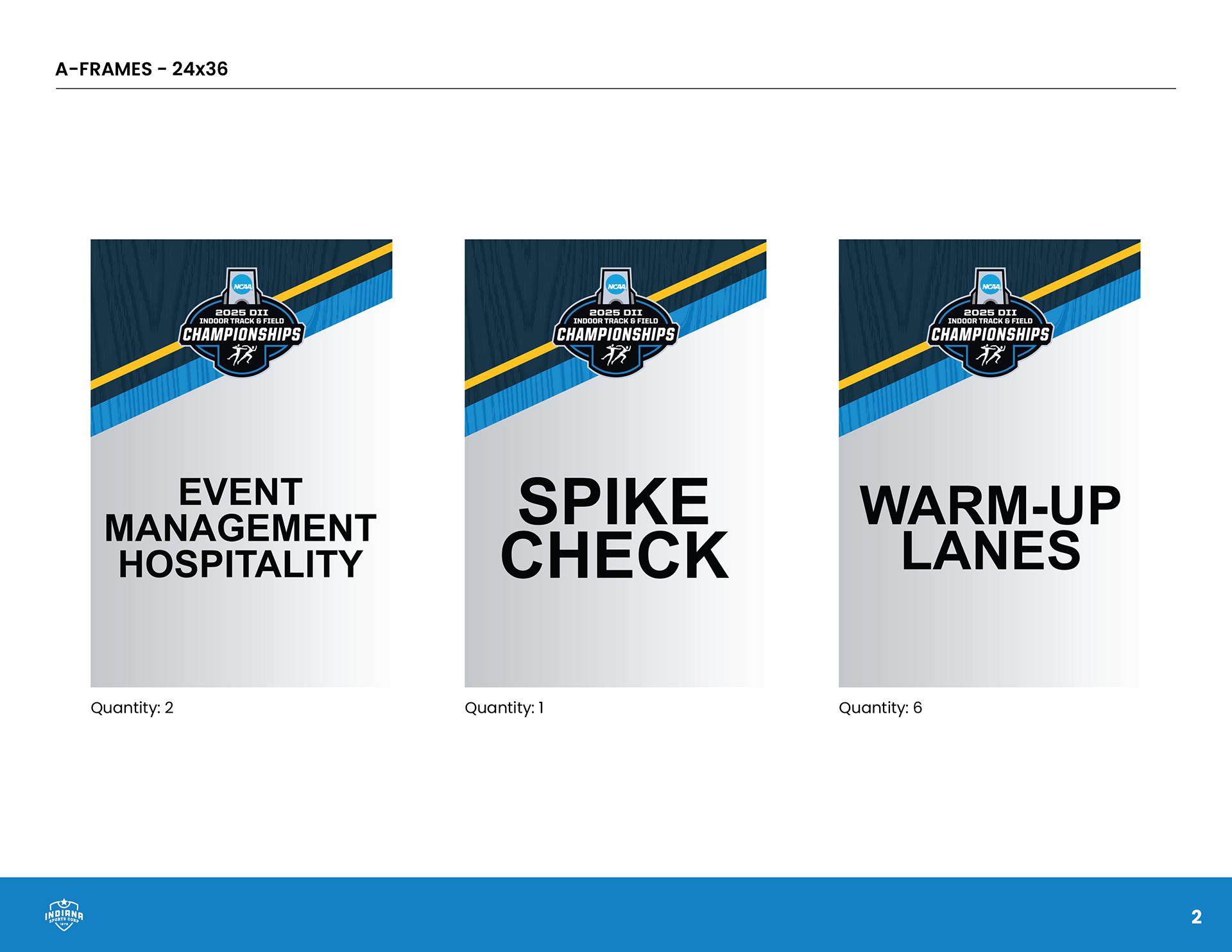The width and height of the screenshot is (1232, 952).
Task: Click the Quantity: 2 label
Action: pyautogui.click(x=132, y=708)
